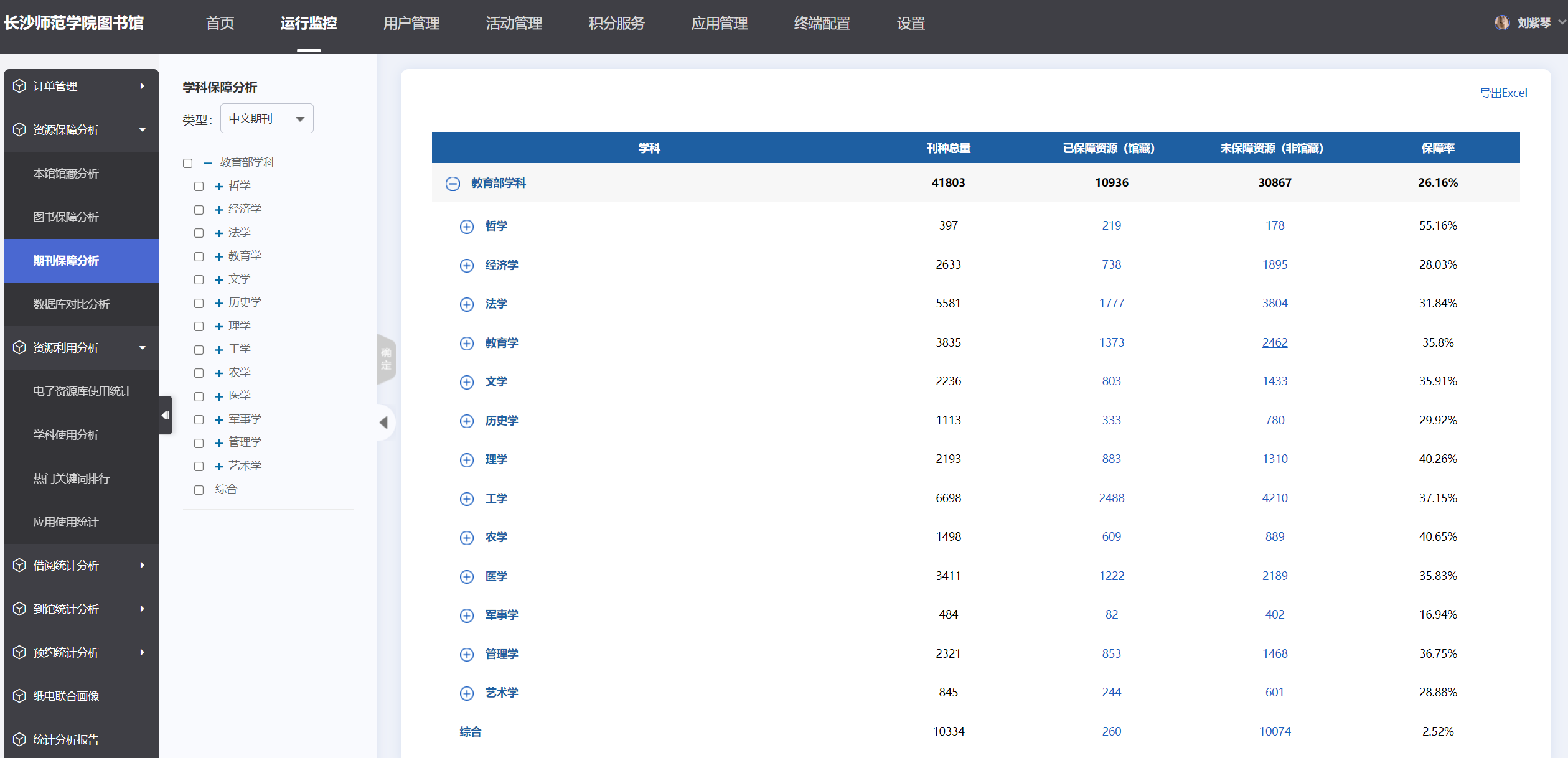Check the 经济学 checkbox in subject tree
Image resolution: width=1568 pixels, height=758 pixels.
pos(199,210)
